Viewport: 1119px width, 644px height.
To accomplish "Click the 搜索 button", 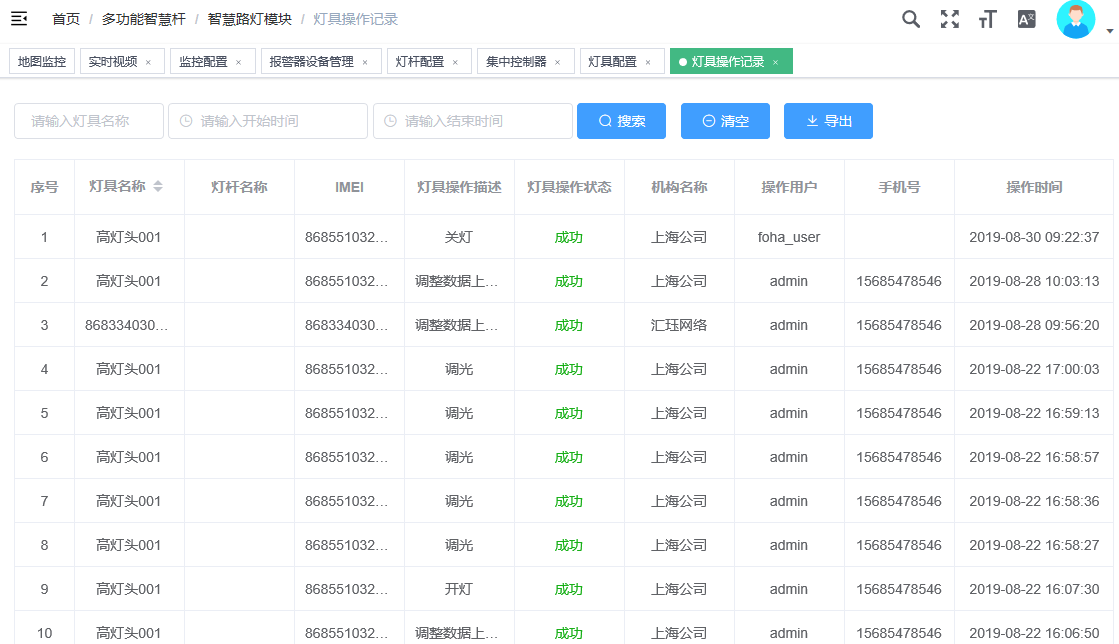I will point(621,121).
